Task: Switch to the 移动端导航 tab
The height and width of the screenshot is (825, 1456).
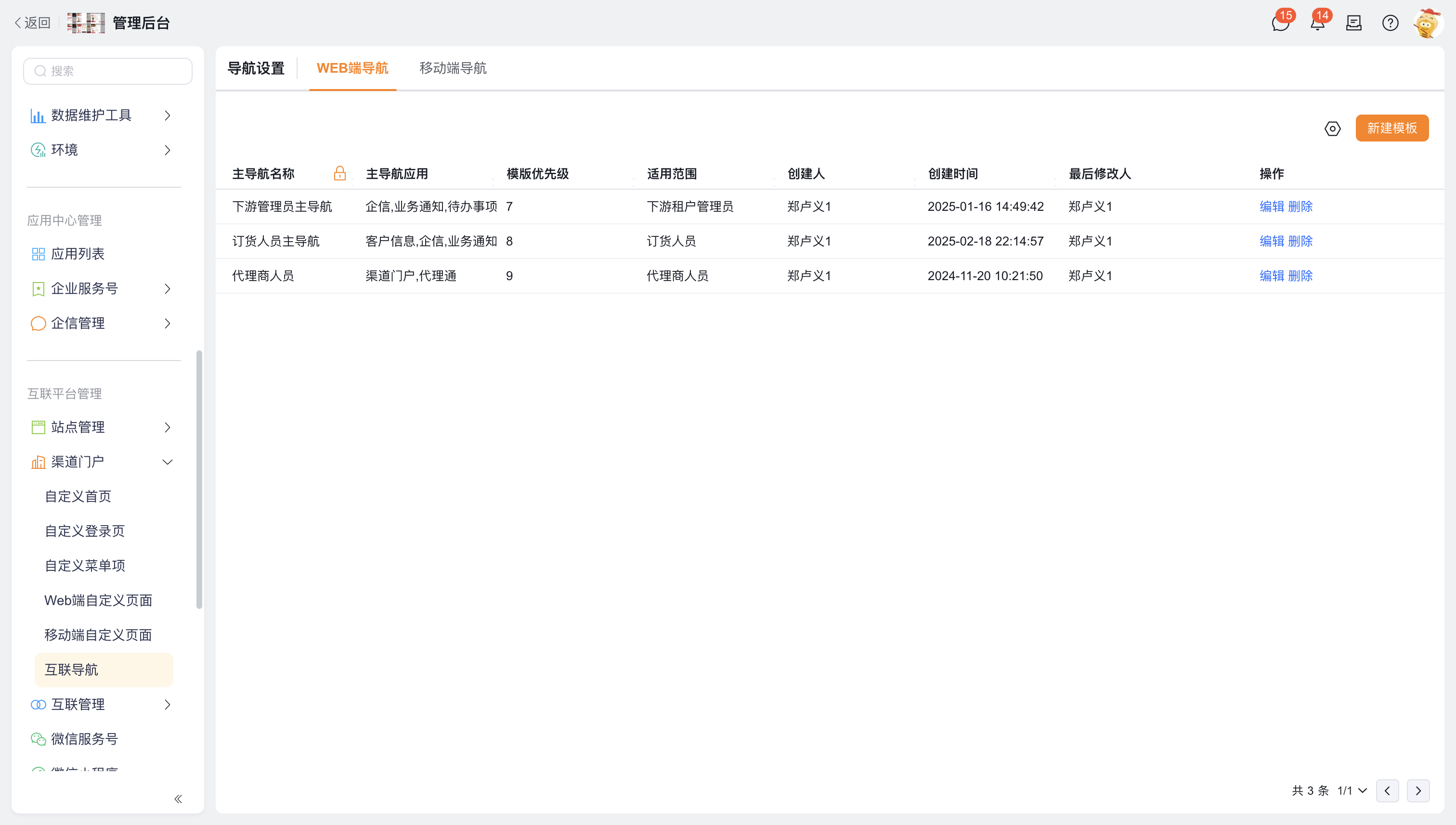Action: [x=453, y=68]
